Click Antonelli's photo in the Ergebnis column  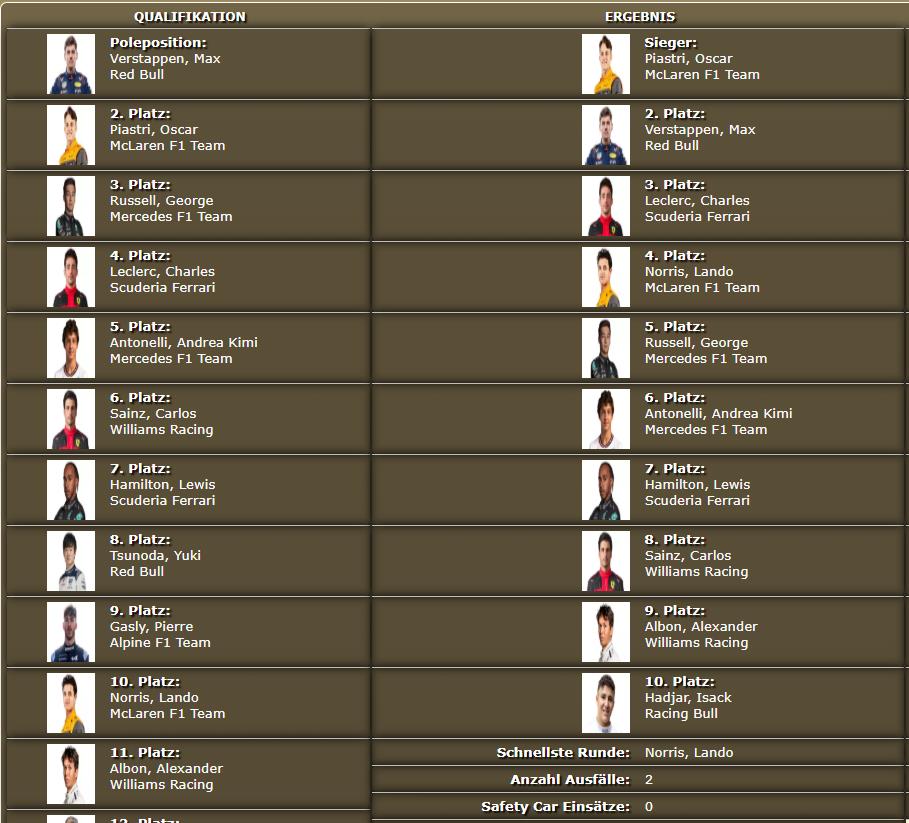[606, 419]
